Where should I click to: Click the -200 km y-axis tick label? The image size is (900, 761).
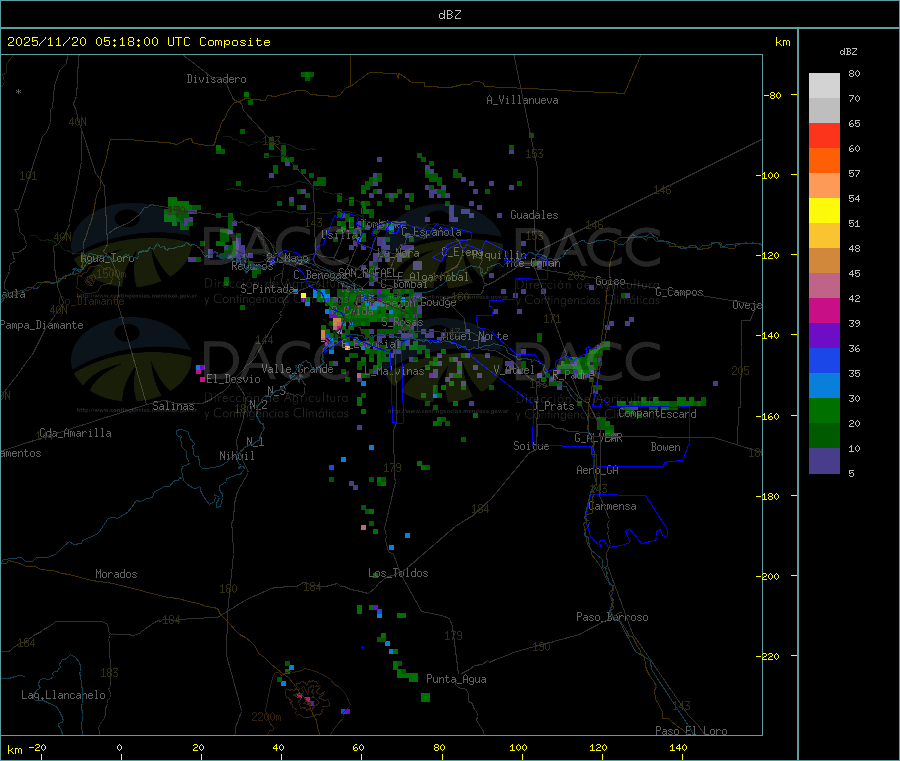click(767, 576)
